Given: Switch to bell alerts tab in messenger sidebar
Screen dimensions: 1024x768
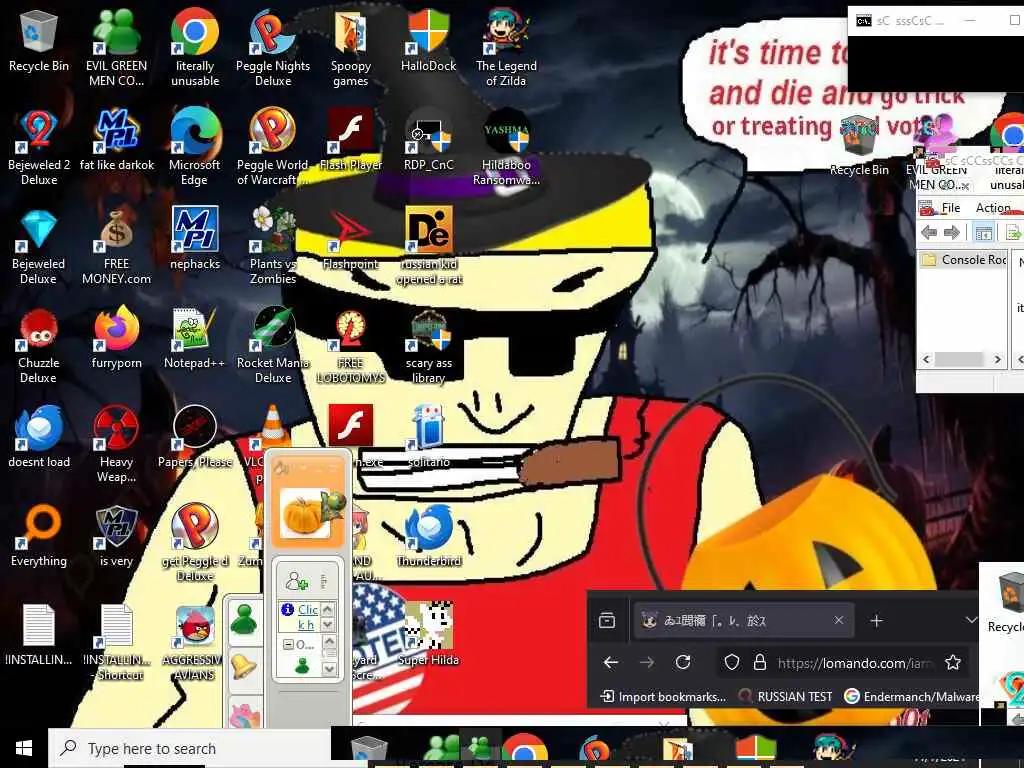Looking at the screenshot, I should 244,667.
